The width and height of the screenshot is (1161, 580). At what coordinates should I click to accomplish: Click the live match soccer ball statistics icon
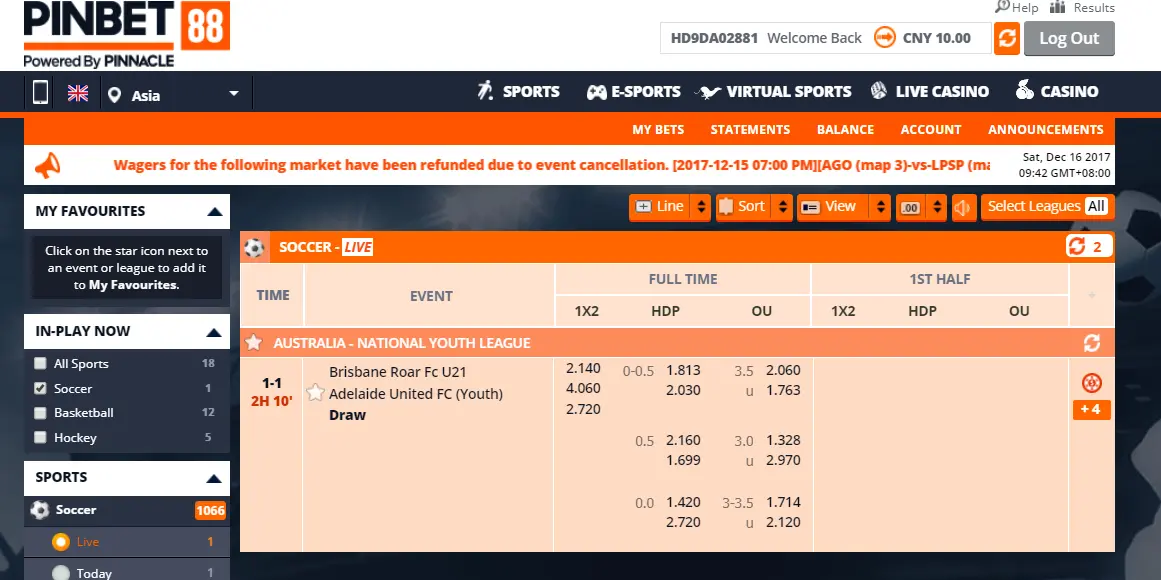1091,382
